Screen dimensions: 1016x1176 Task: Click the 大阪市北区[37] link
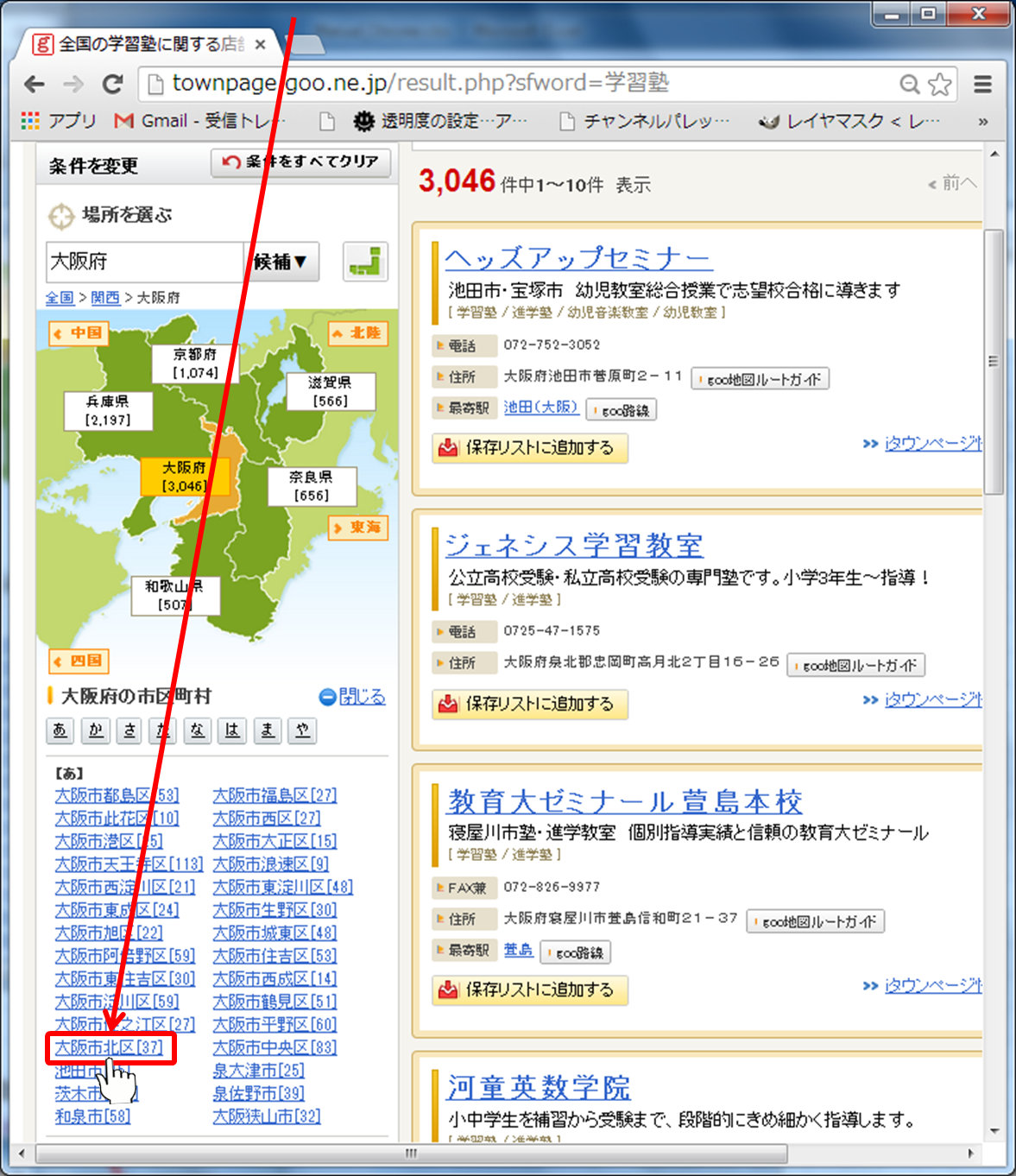[x=109, y=1047]
